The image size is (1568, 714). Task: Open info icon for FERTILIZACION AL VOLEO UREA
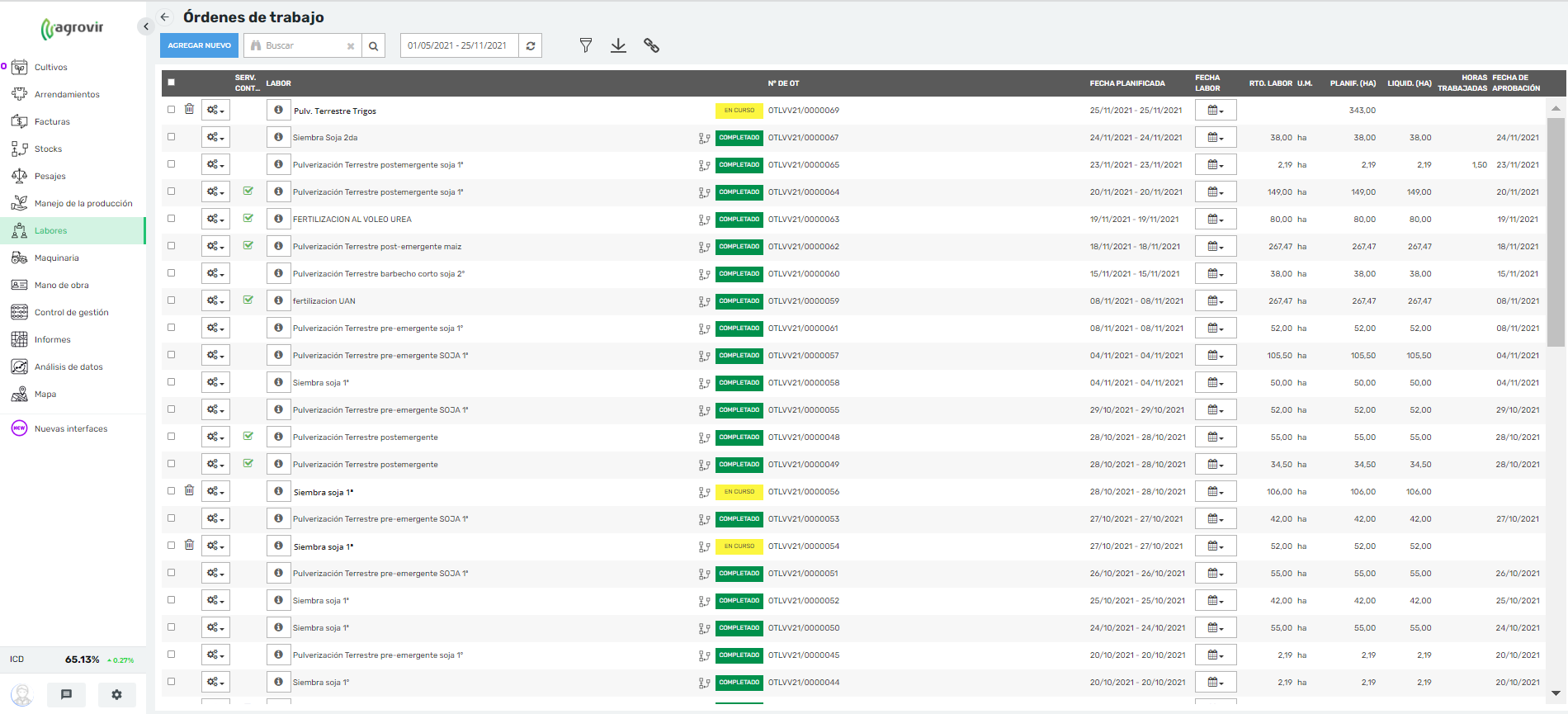coord(278,219)
